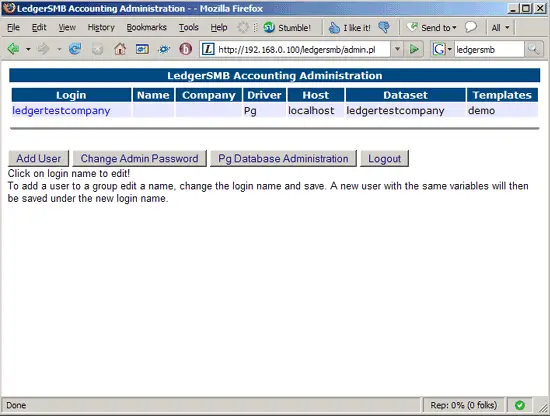Open the Edit menu
The height and width of the screenshot is (416, 550).
pos(39,27)
